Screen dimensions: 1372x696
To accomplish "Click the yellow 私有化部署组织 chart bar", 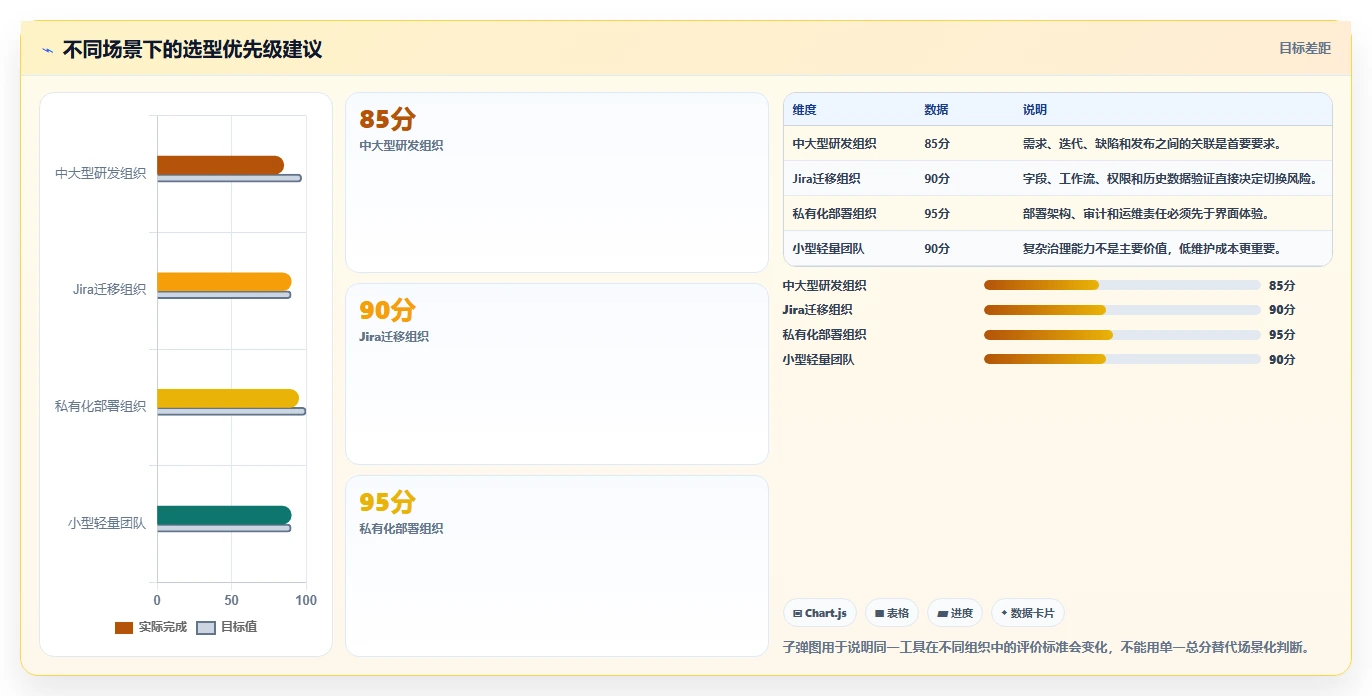I will tap(228, 398).
